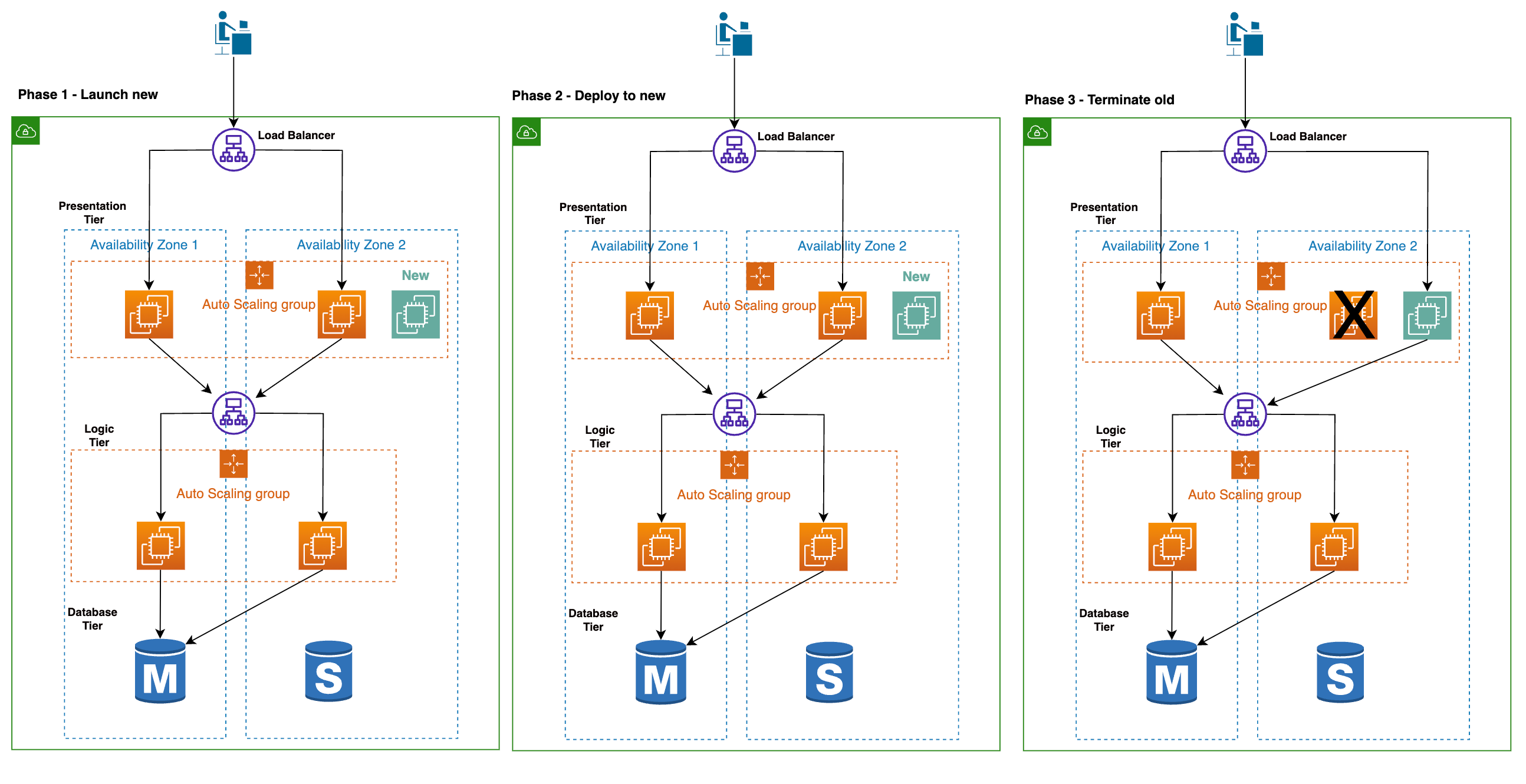Select 'Load Balancer' label in Phase 3
The width and height of the screenshot is (1526, 784).
[x=1307, y=137]
